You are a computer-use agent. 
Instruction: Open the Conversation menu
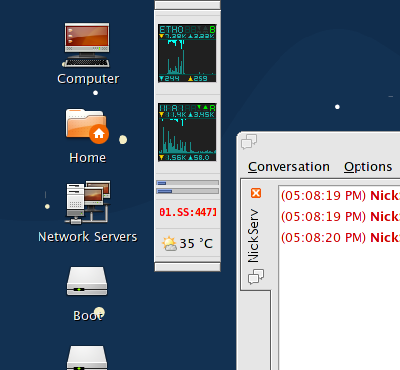pyautogui.click(x=289, y=167)
